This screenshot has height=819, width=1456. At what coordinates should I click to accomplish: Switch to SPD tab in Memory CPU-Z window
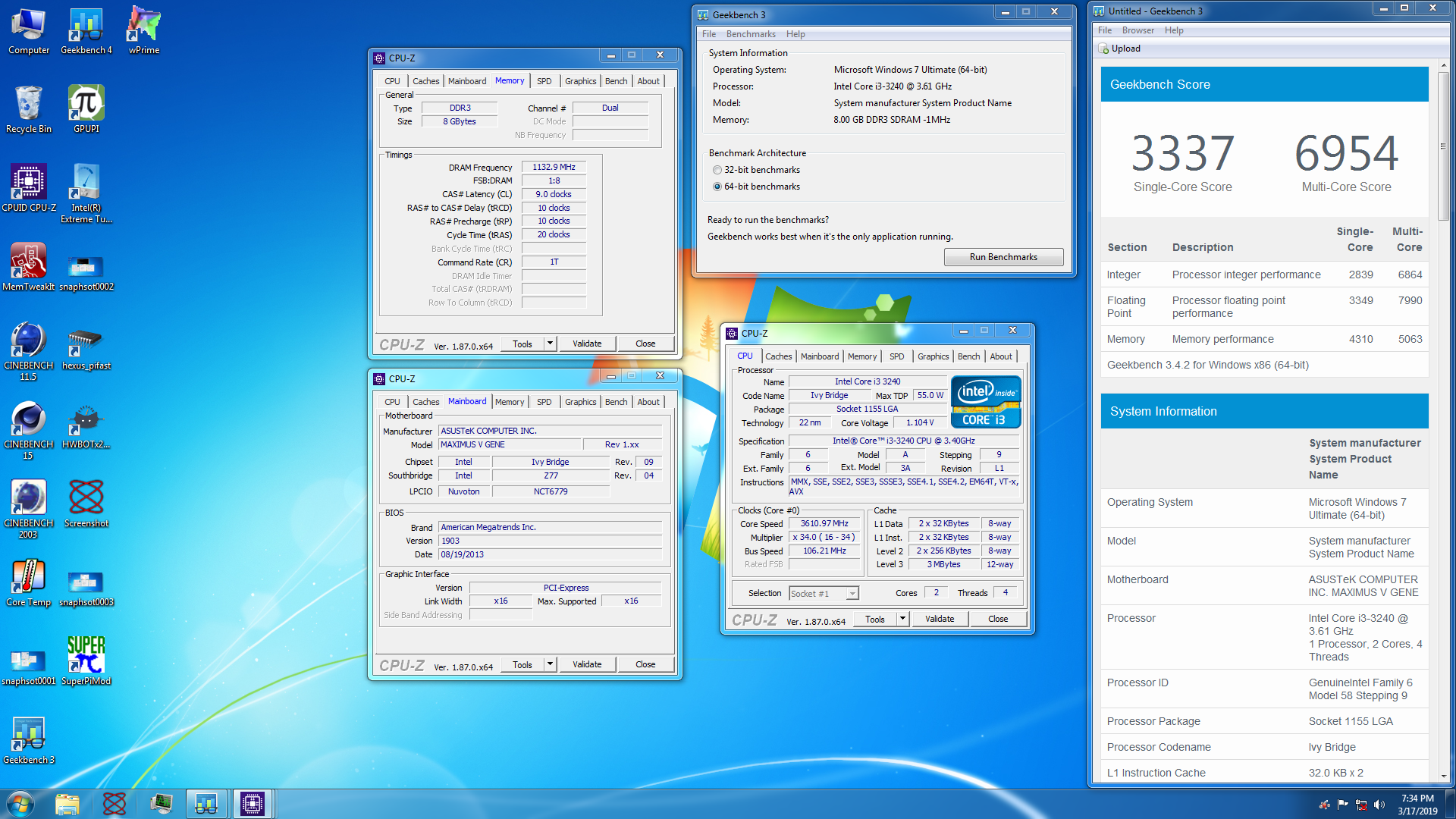tap(544, 81)
